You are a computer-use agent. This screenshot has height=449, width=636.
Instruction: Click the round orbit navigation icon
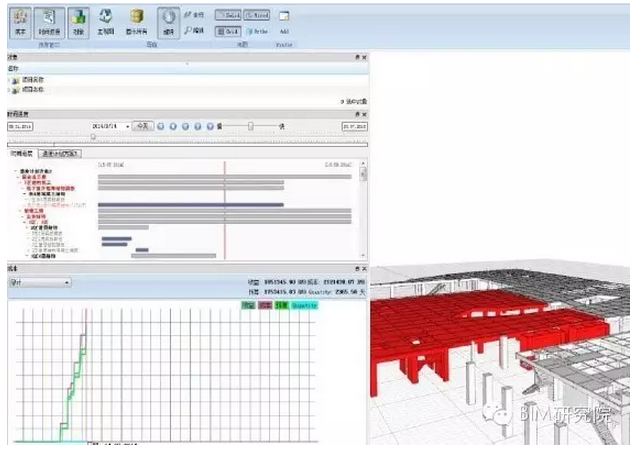click(x=169, y=19)
